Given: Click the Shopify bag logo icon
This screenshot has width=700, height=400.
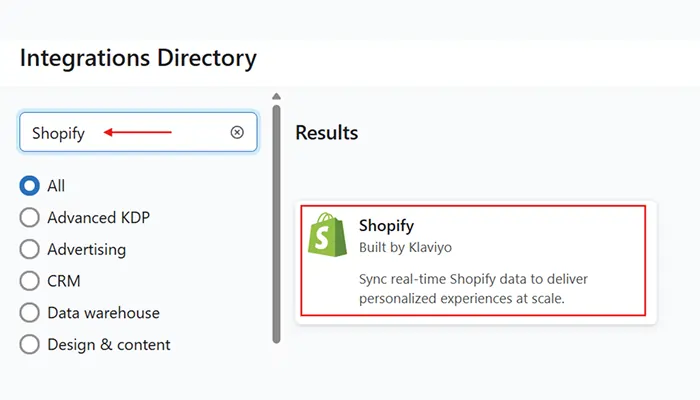Looking at the screenshot, I should pos(327,233).
